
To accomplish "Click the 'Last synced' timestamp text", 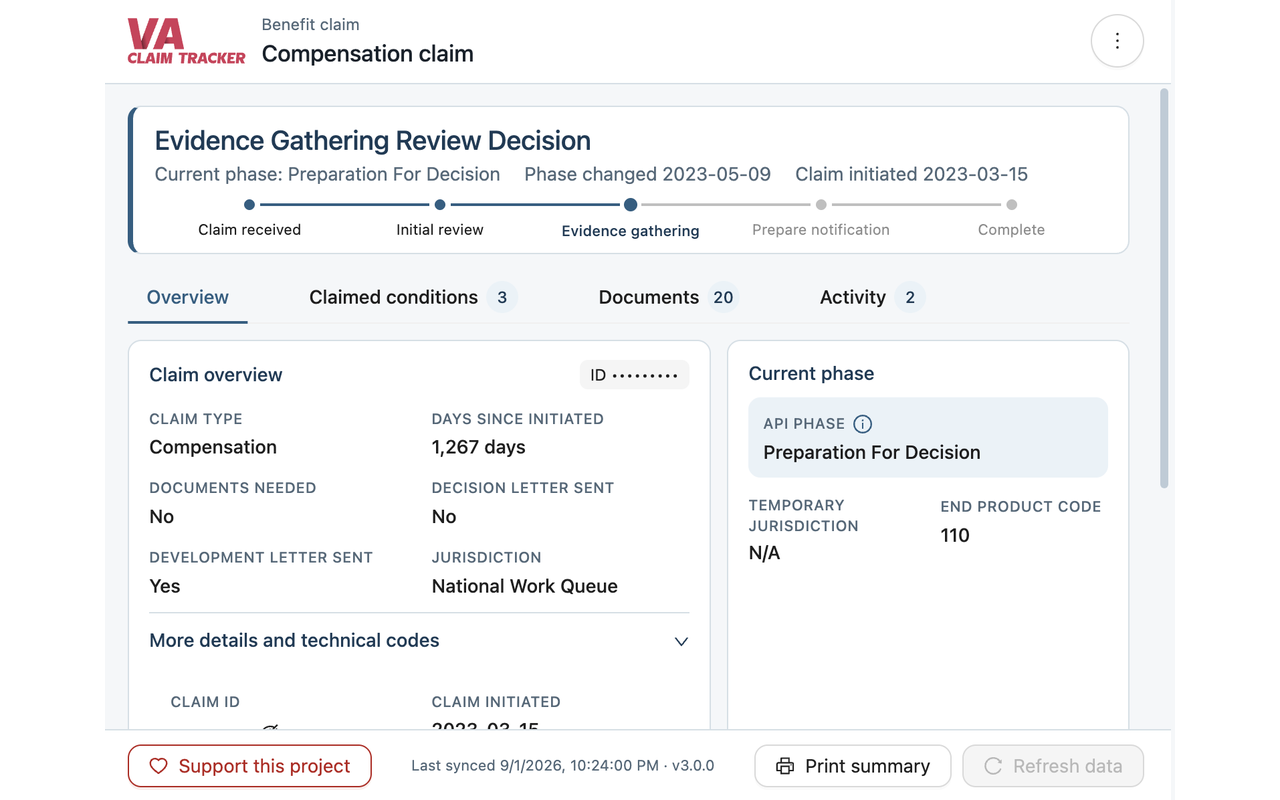I will coord(563,766).
